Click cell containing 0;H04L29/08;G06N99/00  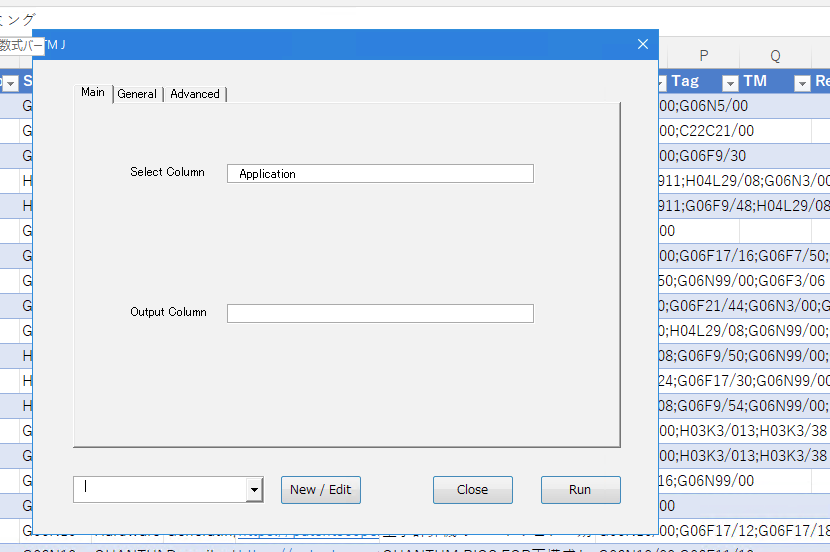[744, 331]
